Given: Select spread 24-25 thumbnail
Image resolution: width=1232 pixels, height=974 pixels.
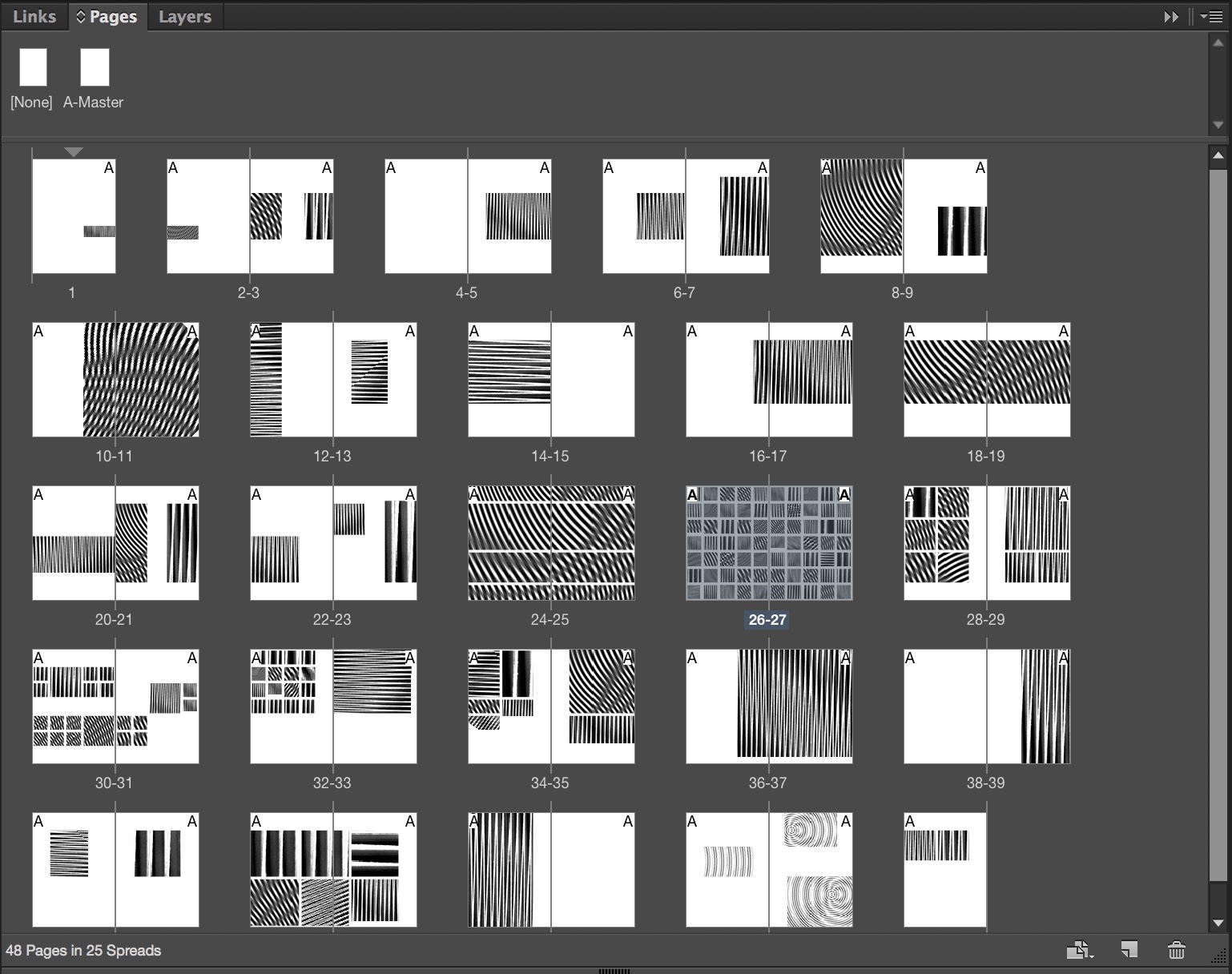Looking at the screenshot, I should tap(551, 543).
